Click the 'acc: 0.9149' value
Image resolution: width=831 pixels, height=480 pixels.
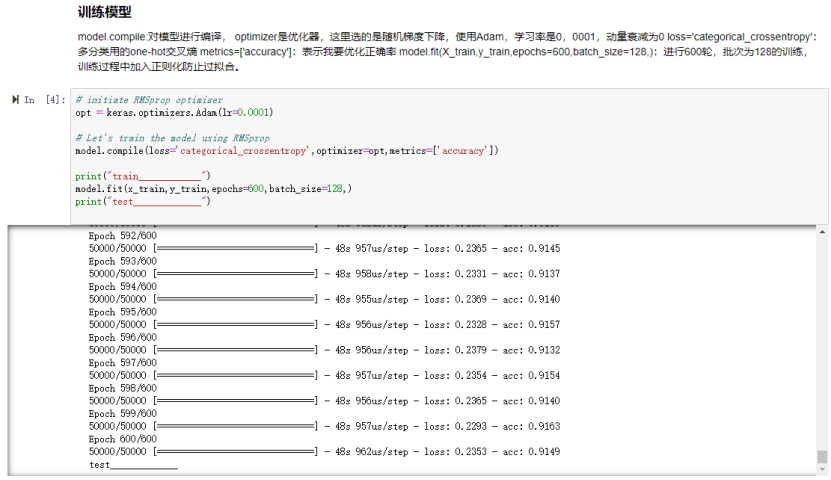[531, 452]
